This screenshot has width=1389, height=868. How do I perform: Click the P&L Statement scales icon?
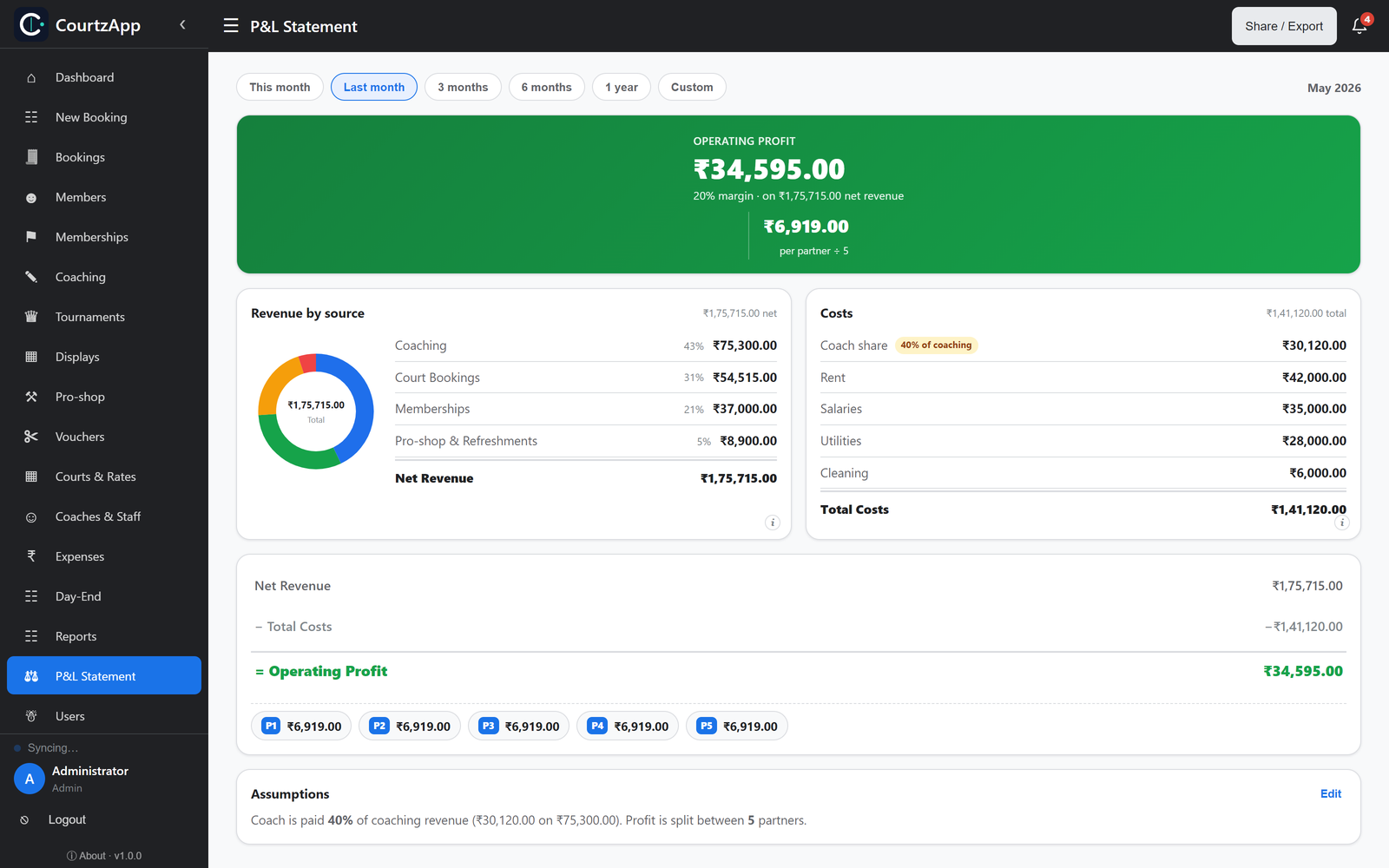pos(31,676)
